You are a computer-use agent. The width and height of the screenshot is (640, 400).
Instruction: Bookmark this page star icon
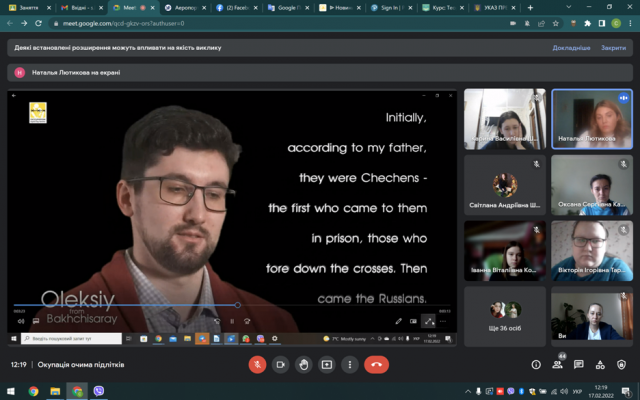[x=556, y=24]
